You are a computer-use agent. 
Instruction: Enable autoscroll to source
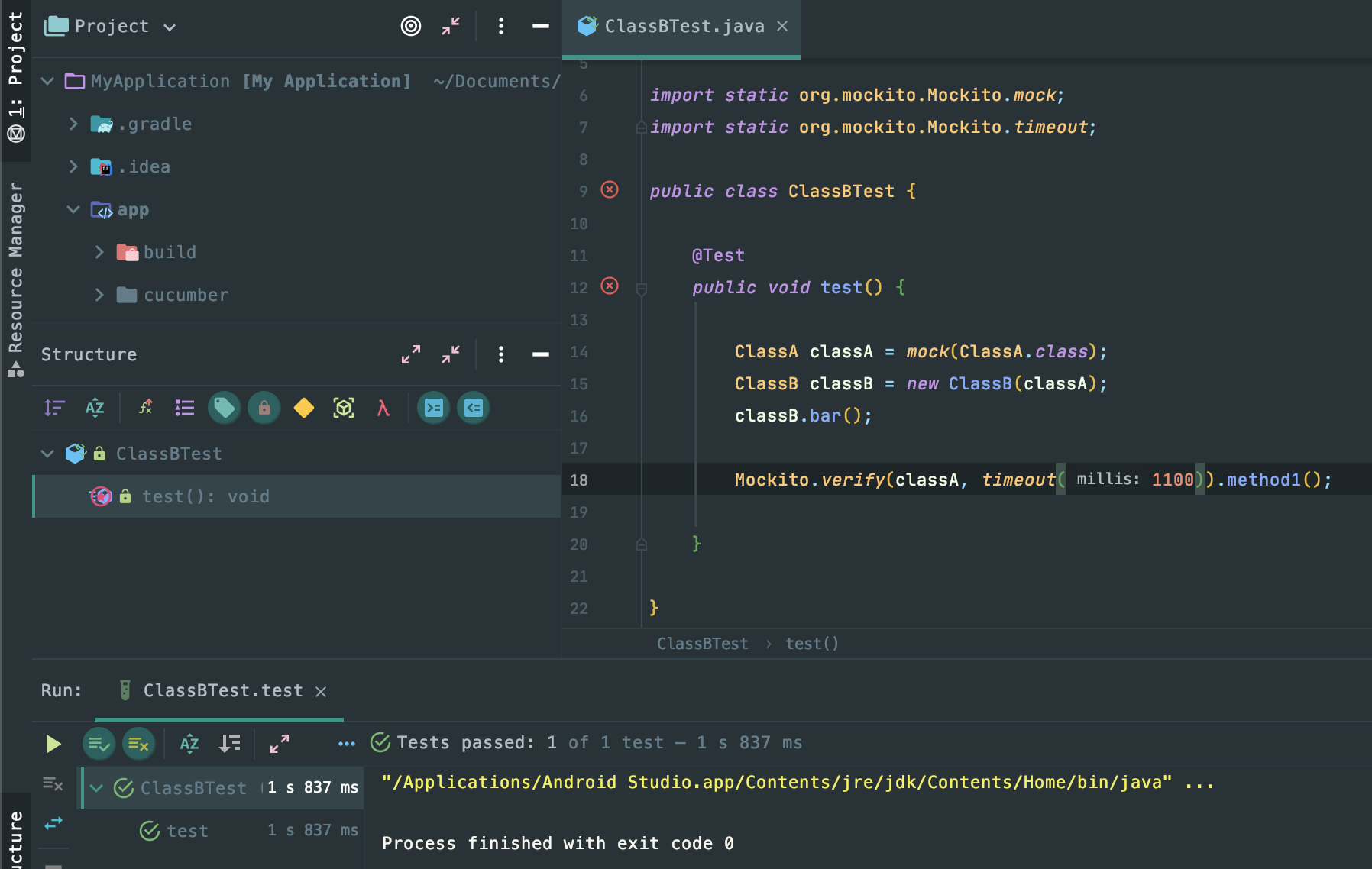coord(434,408)
